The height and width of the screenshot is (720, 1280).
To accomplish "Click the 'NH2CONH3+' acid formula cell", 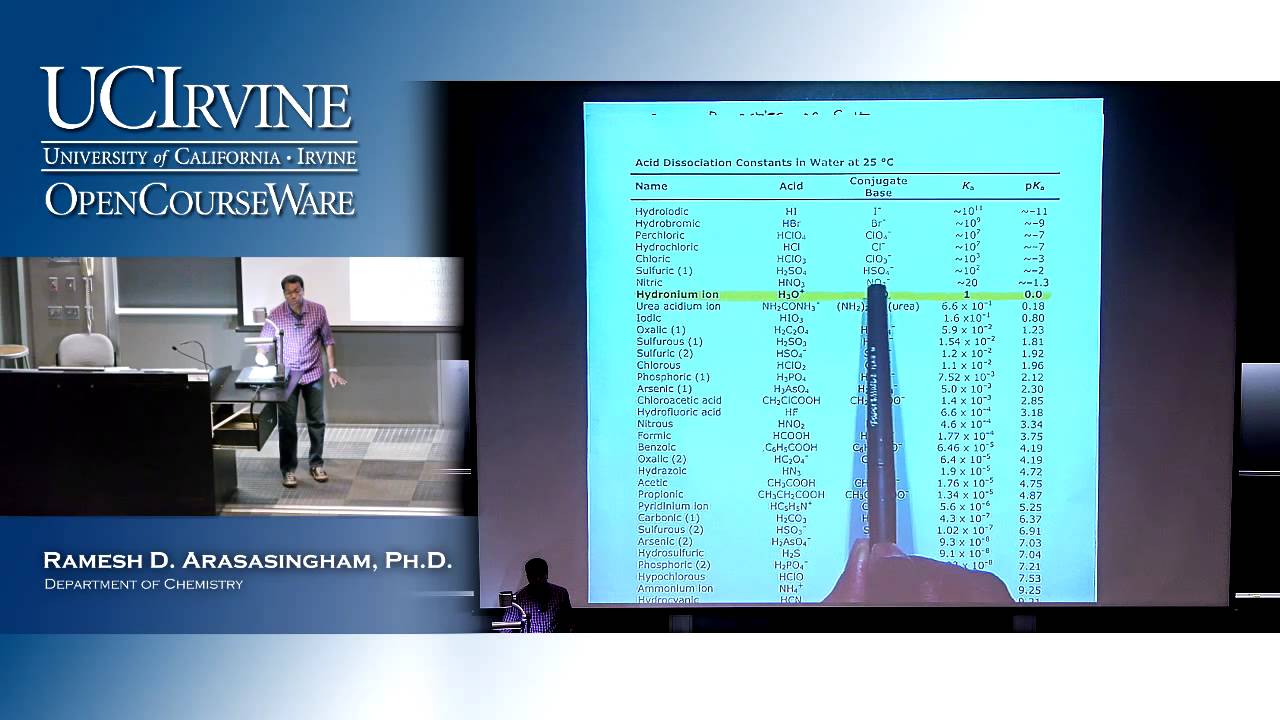I will click(x=791, y=306).
